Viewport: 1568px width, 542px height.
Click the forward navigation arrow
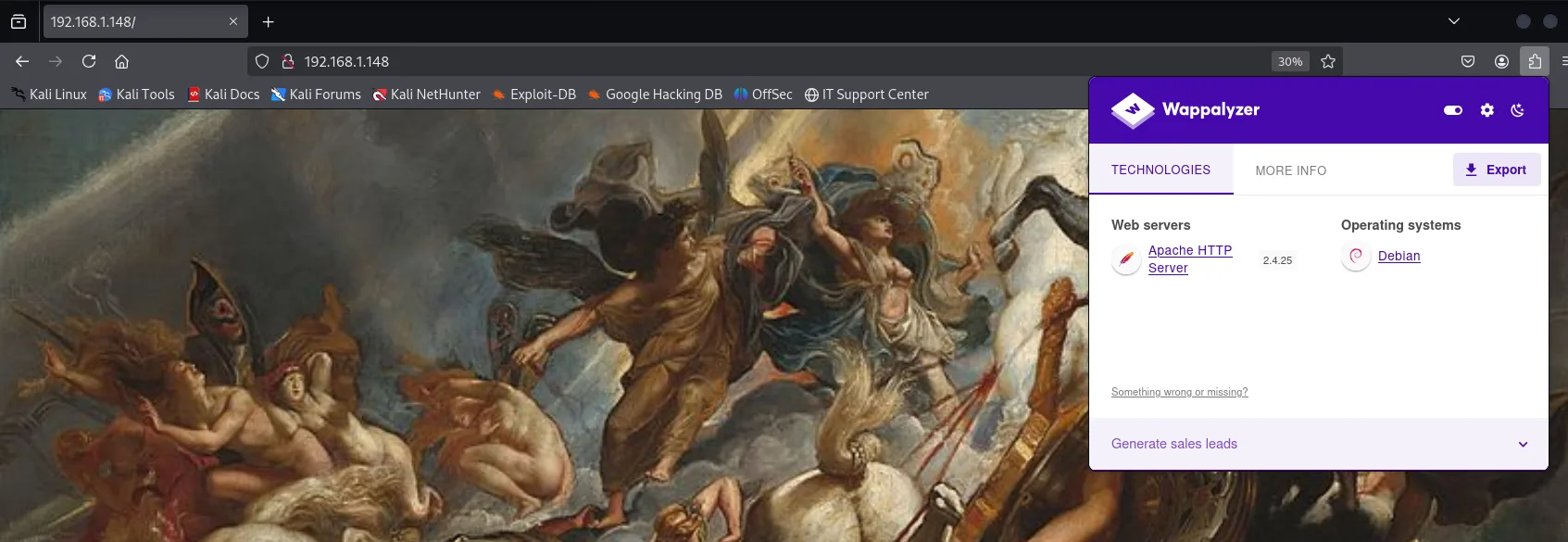click(x=56, y=61)
